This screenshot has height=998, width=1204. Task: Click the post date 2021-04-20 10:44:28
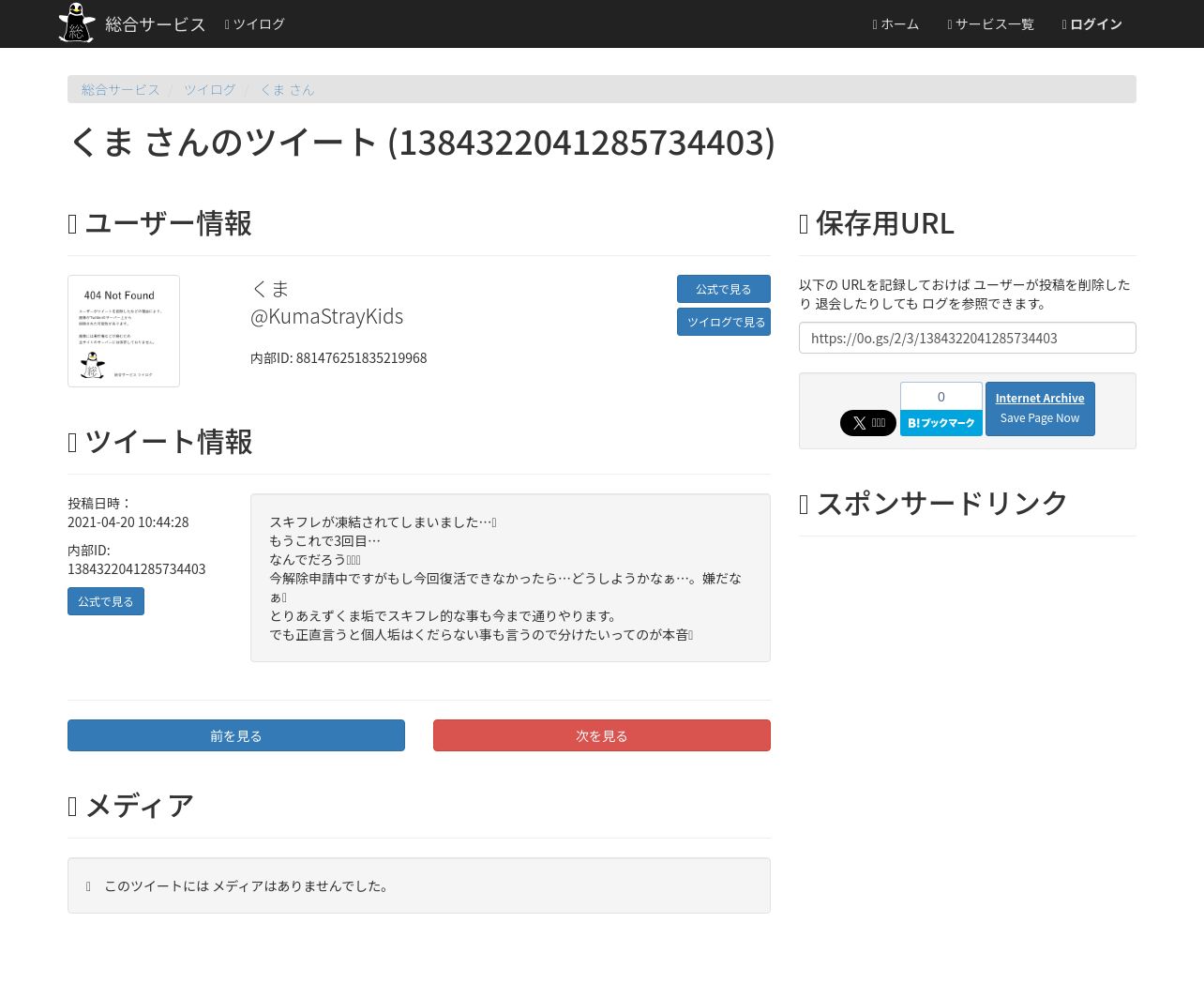click(x=128, y=522)
